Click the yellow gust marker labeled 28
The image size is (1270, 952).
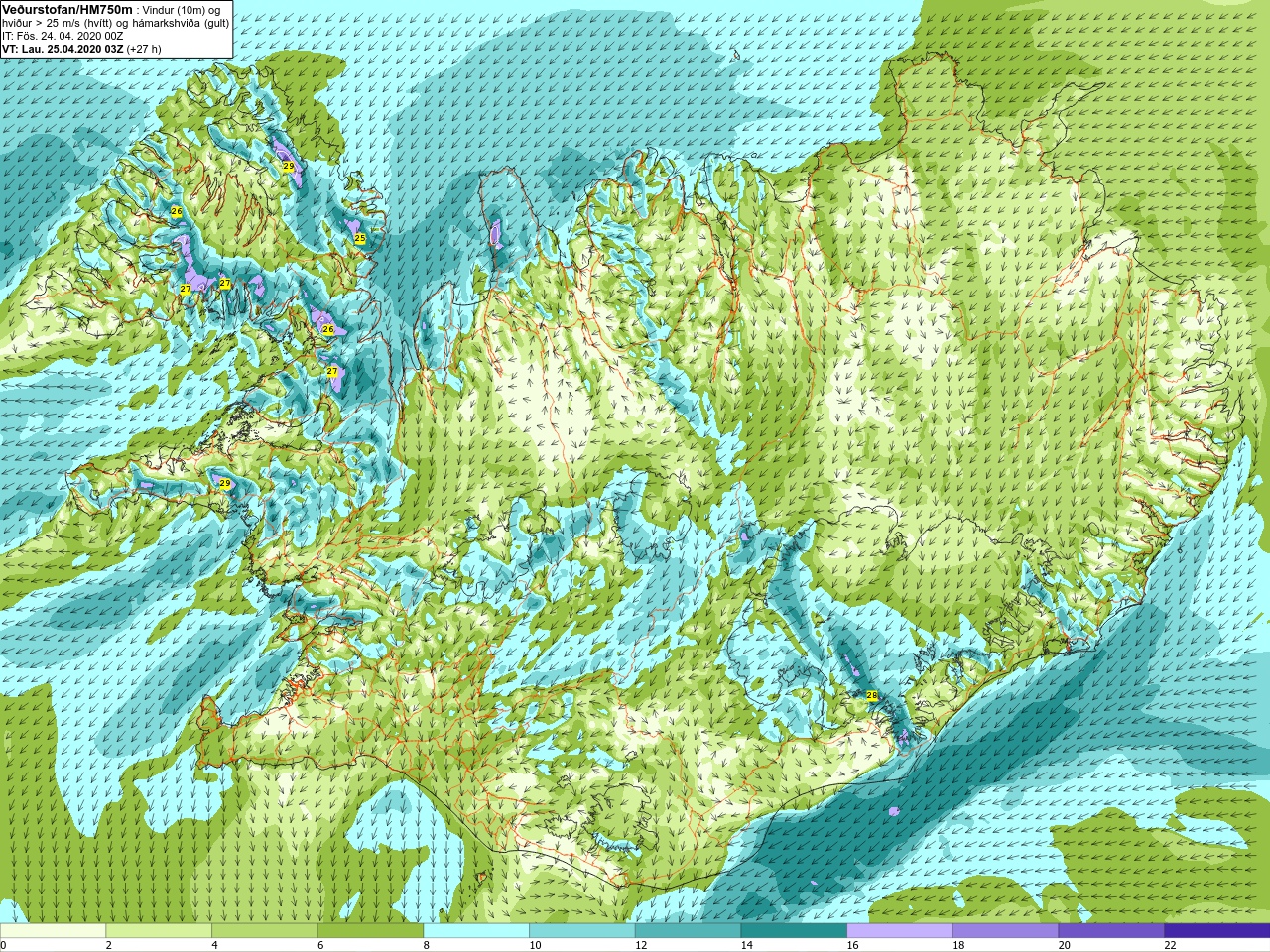pyautogui.click(x=872, y=696)
